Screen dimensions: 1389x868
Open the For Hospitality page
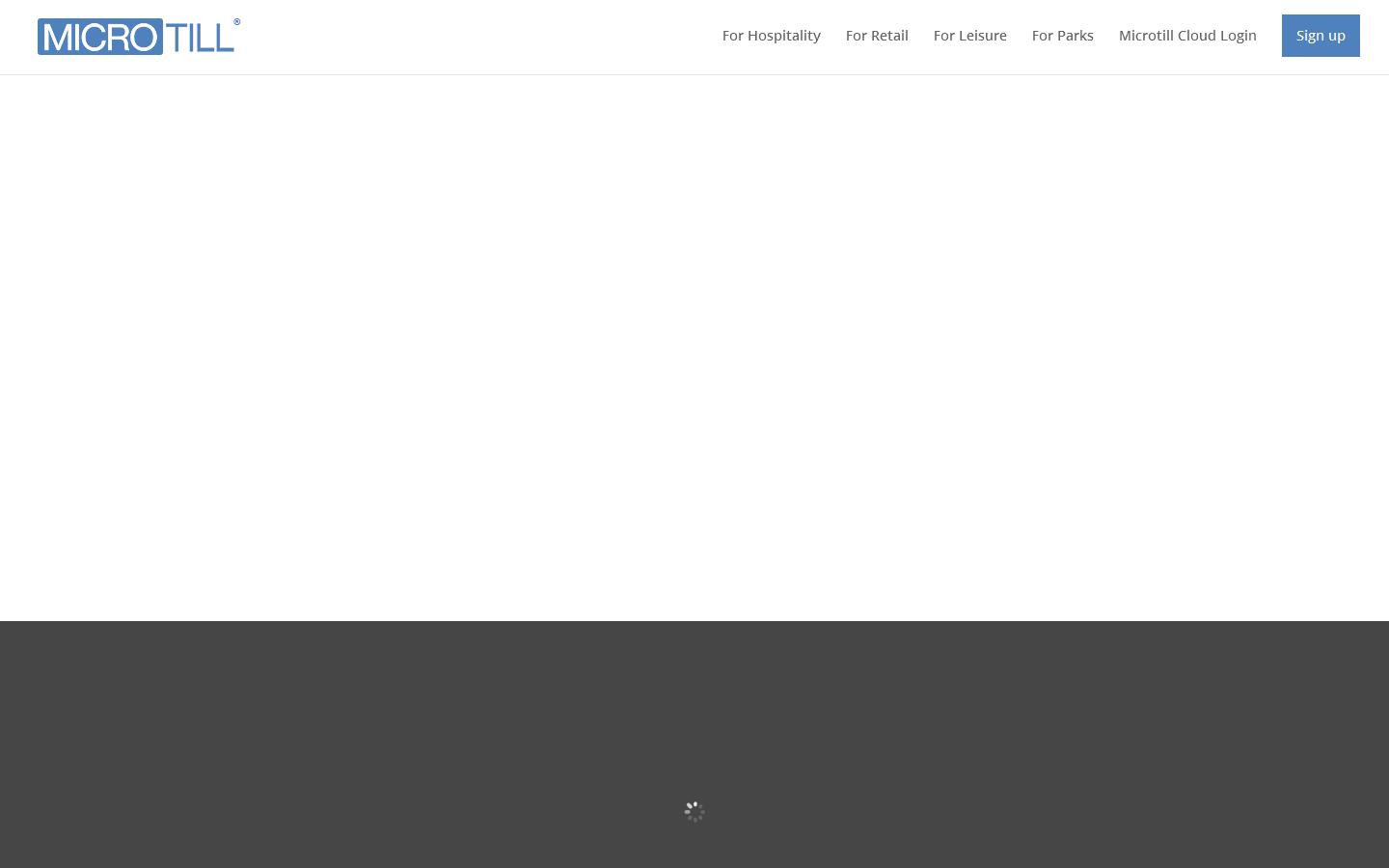(771, 36)
